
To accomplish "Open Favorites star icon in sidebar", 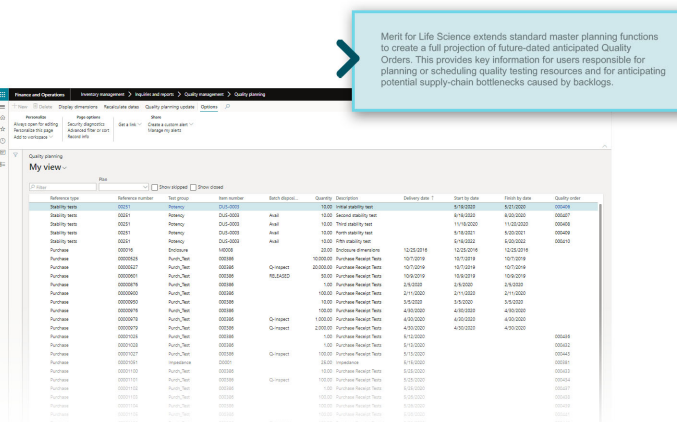I will (x=3, y=129).
